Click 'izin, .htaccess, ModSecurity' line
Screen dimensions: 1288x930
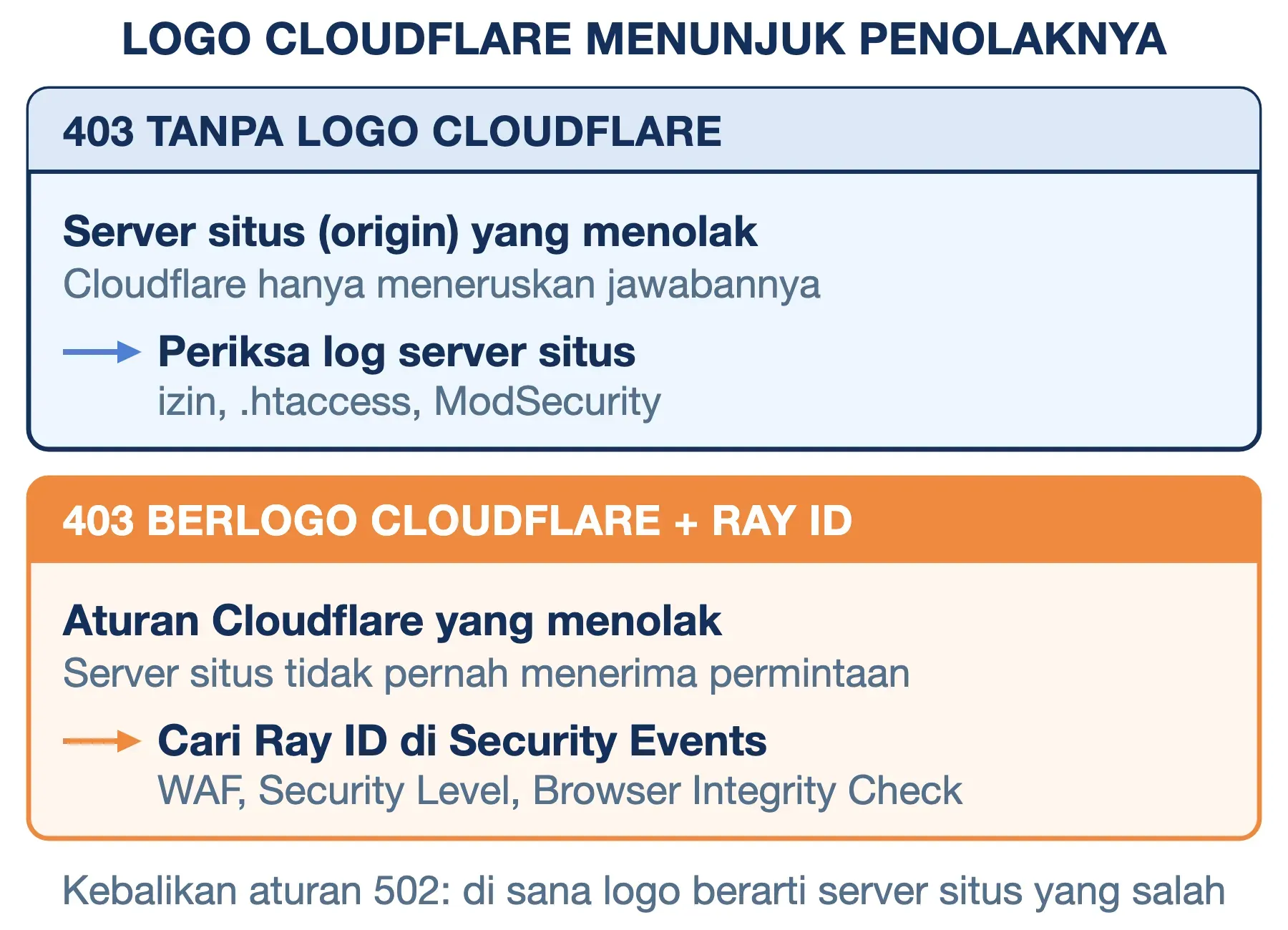tap(409, 401)
